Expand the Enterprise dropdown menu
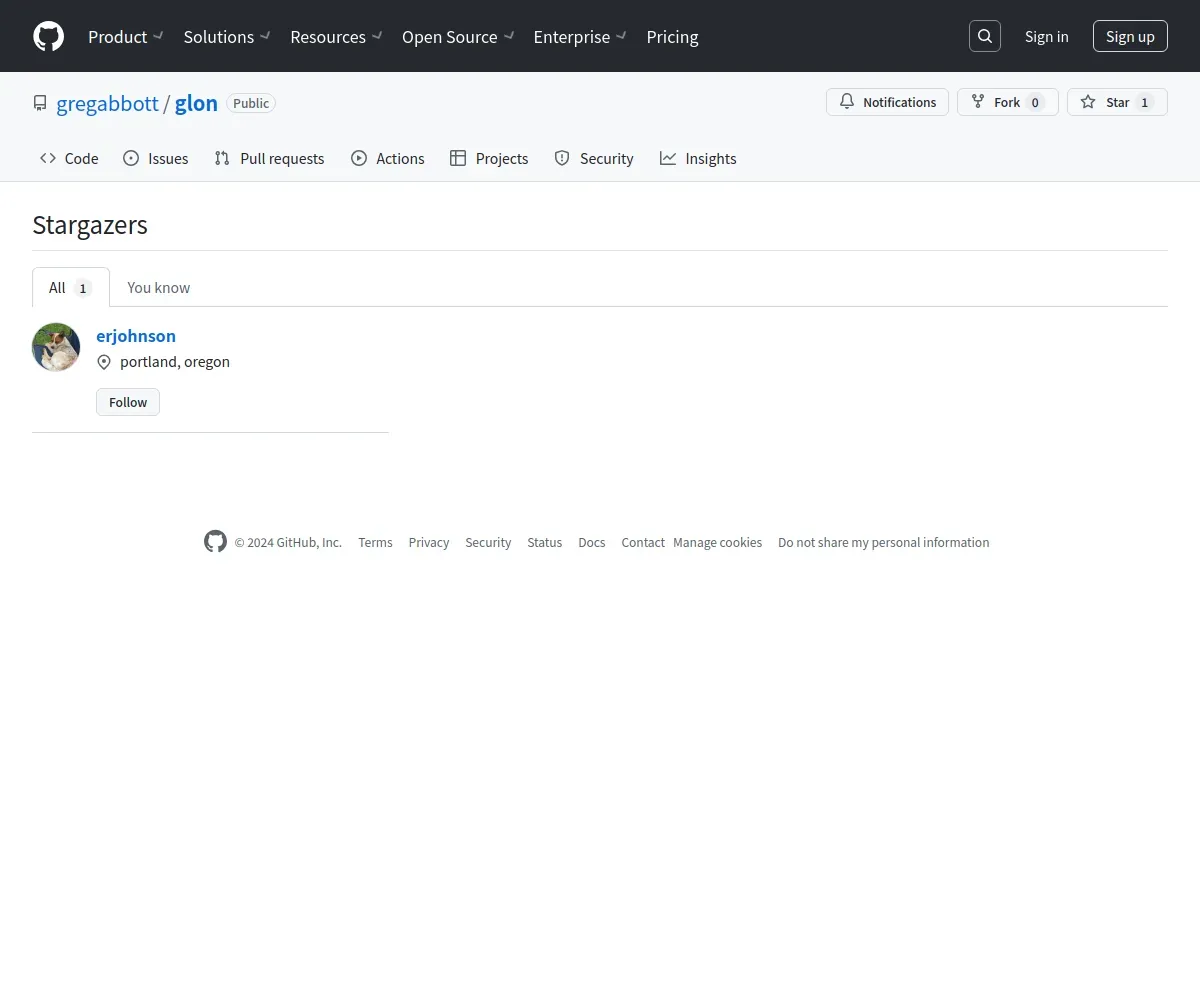Viewport: 1200px width, 1000px height. point(580,37)
